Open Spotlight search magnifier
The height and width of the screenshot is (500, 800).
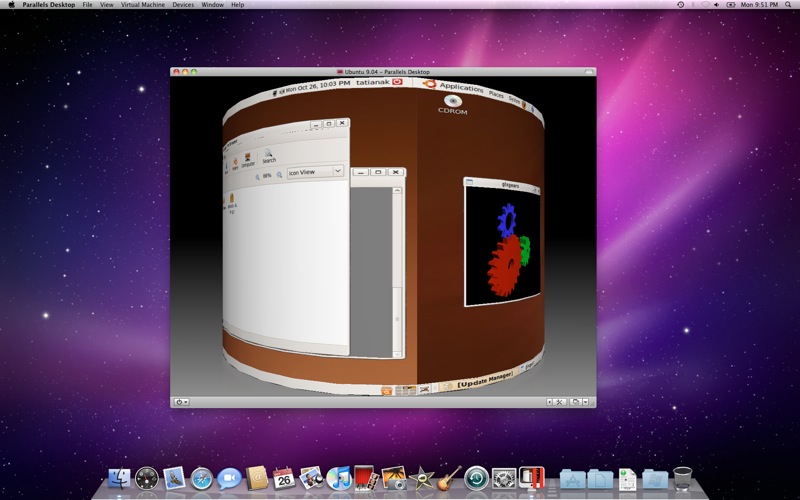[789, 5]
